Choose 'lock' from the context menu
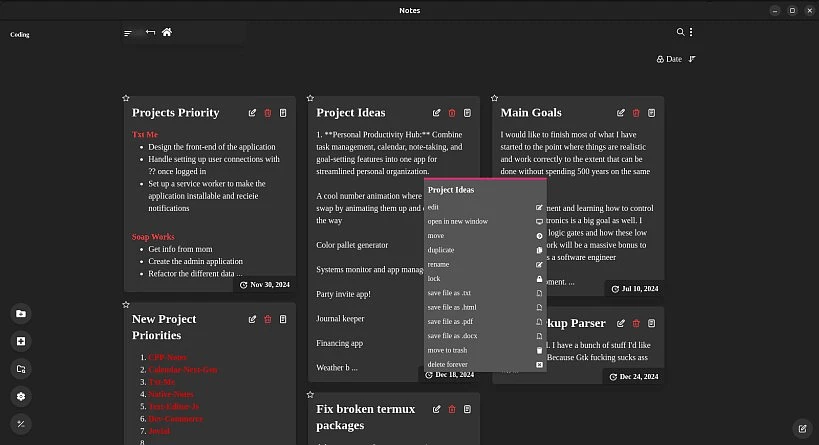This screenshot has height=445, width=819. (485, 279)
